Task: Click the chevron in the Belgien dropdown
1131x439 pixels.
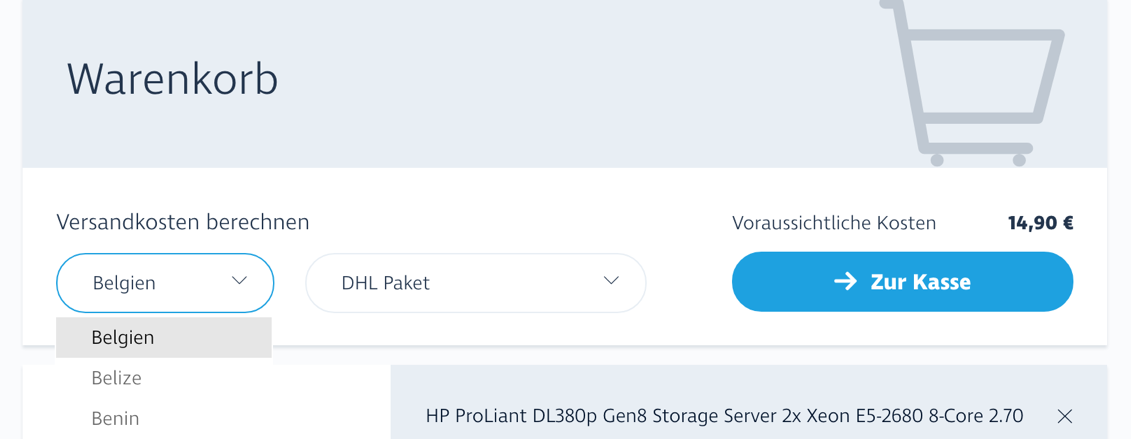Action: tap(239, 281)
